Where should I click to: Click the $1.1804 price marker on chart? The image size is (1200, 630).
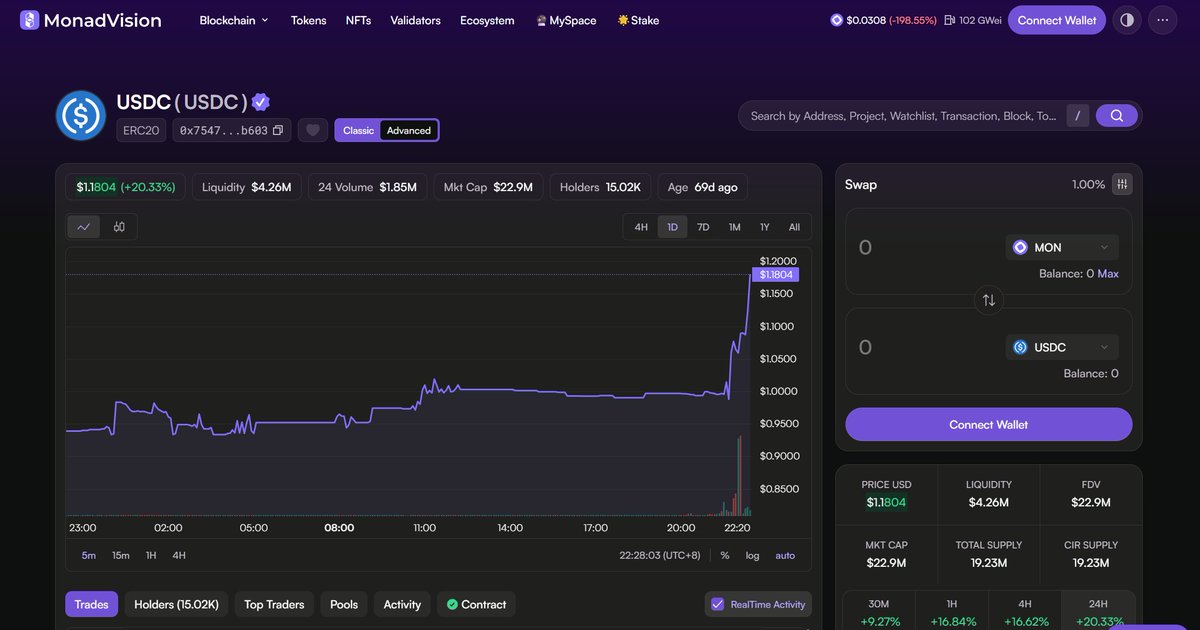tap(776, 274)
